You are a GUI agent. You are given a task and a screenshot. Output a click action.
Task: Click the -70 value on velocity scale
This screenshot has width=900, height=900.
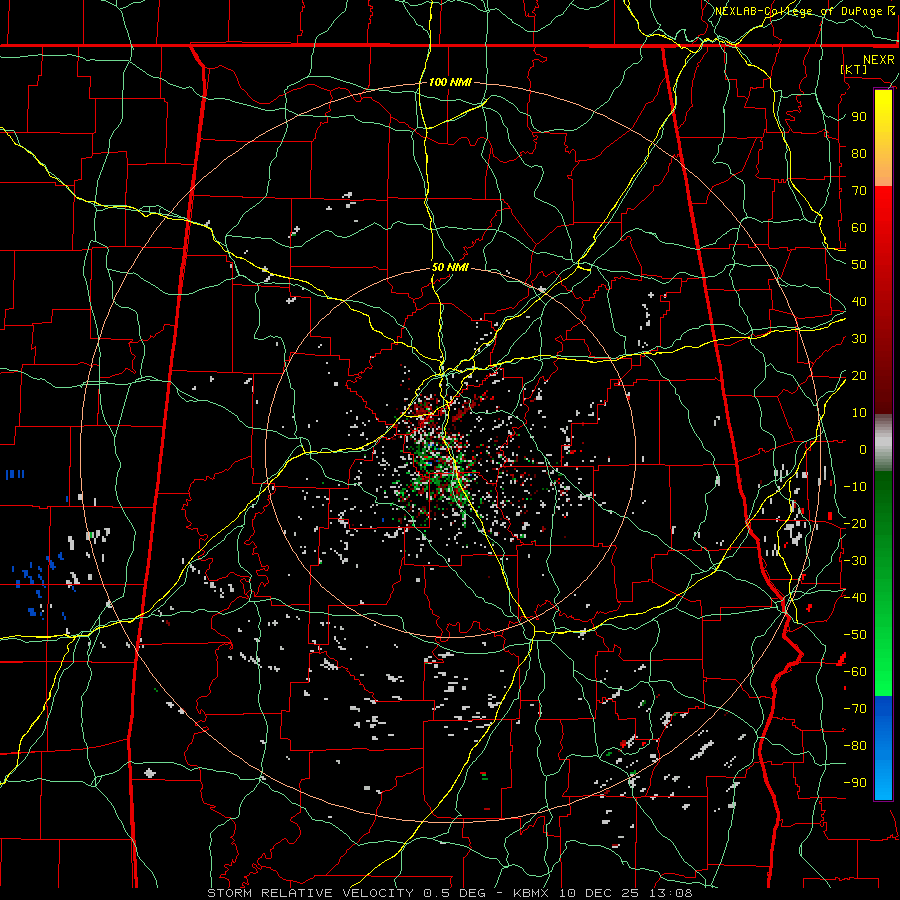tap(855, 709)
